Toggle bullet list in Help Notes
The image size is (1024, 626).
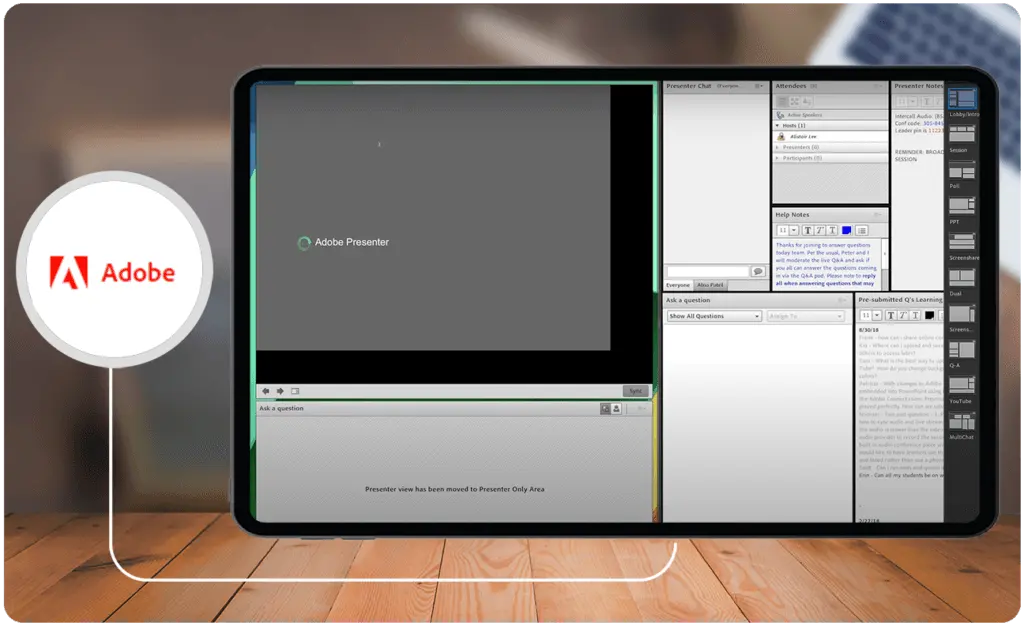(x=862, y=230)
